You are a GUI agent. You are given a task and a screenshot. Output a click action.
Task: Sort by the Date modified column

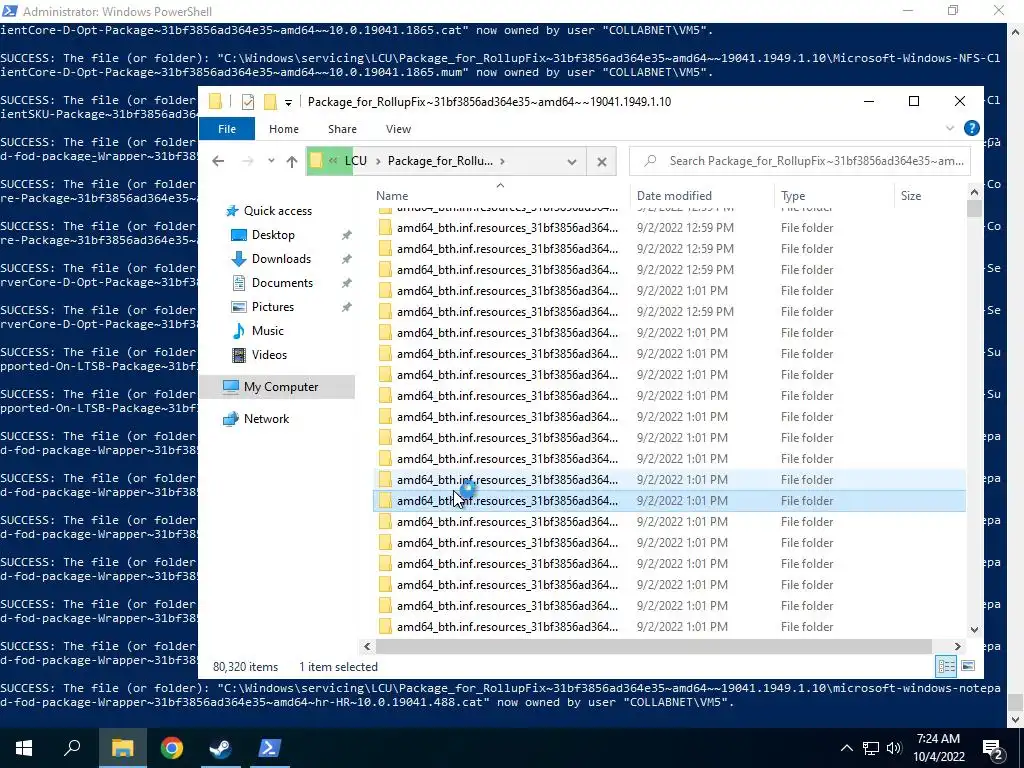674,195
